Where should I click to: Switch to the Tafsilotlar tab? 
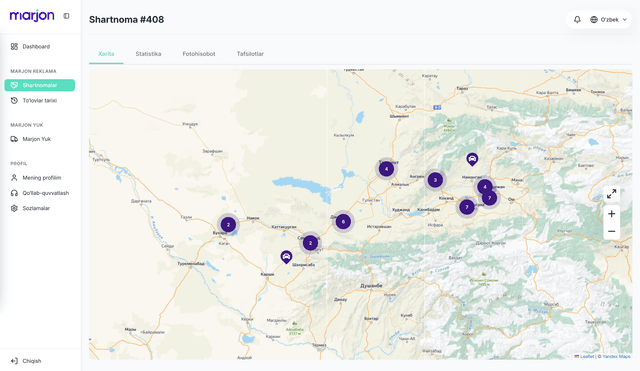coord(250,54)
